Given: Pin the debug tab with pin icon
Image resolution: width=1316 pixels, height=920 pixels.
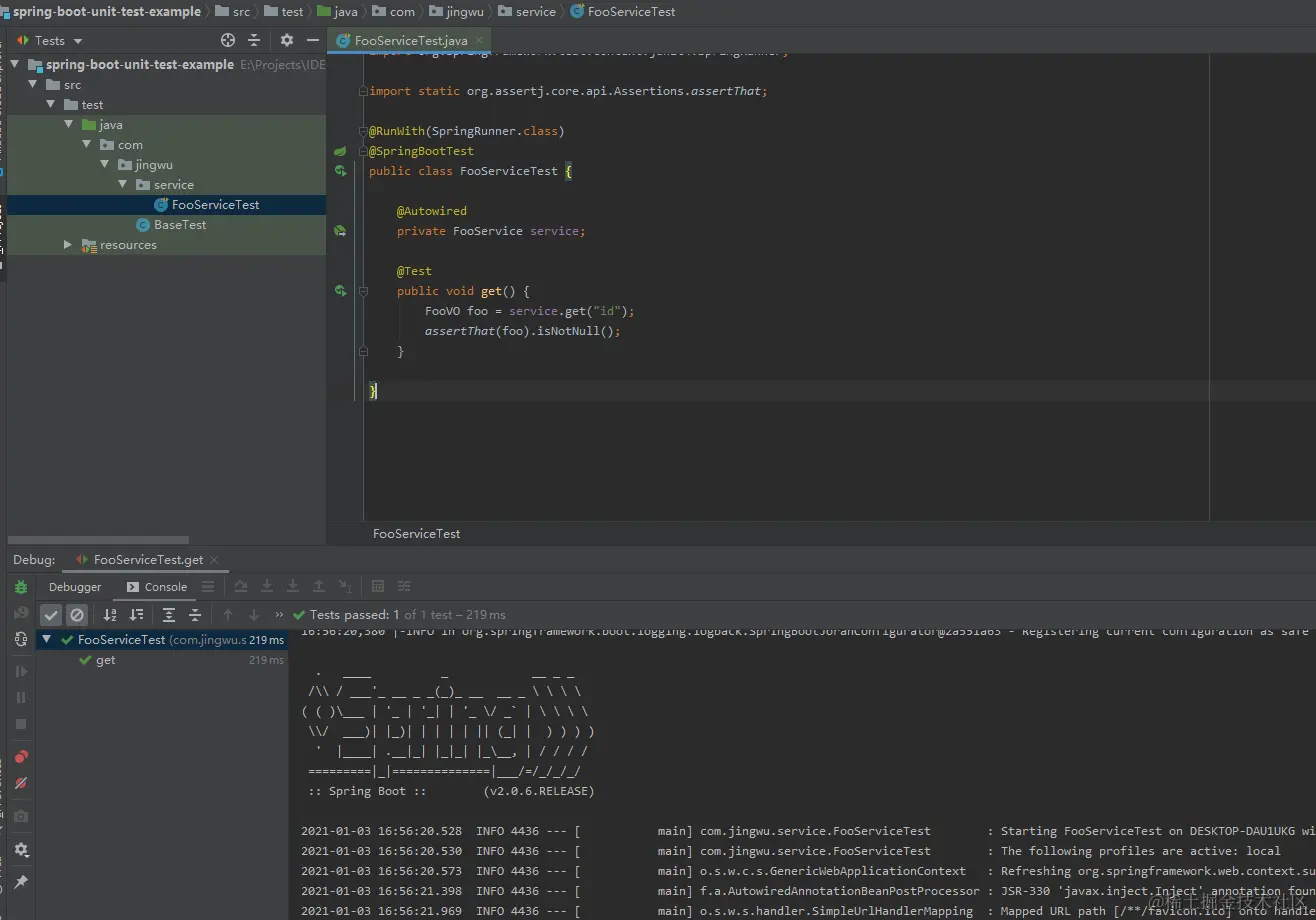Looking at the screenshot, I should click(x=21, y=882).
